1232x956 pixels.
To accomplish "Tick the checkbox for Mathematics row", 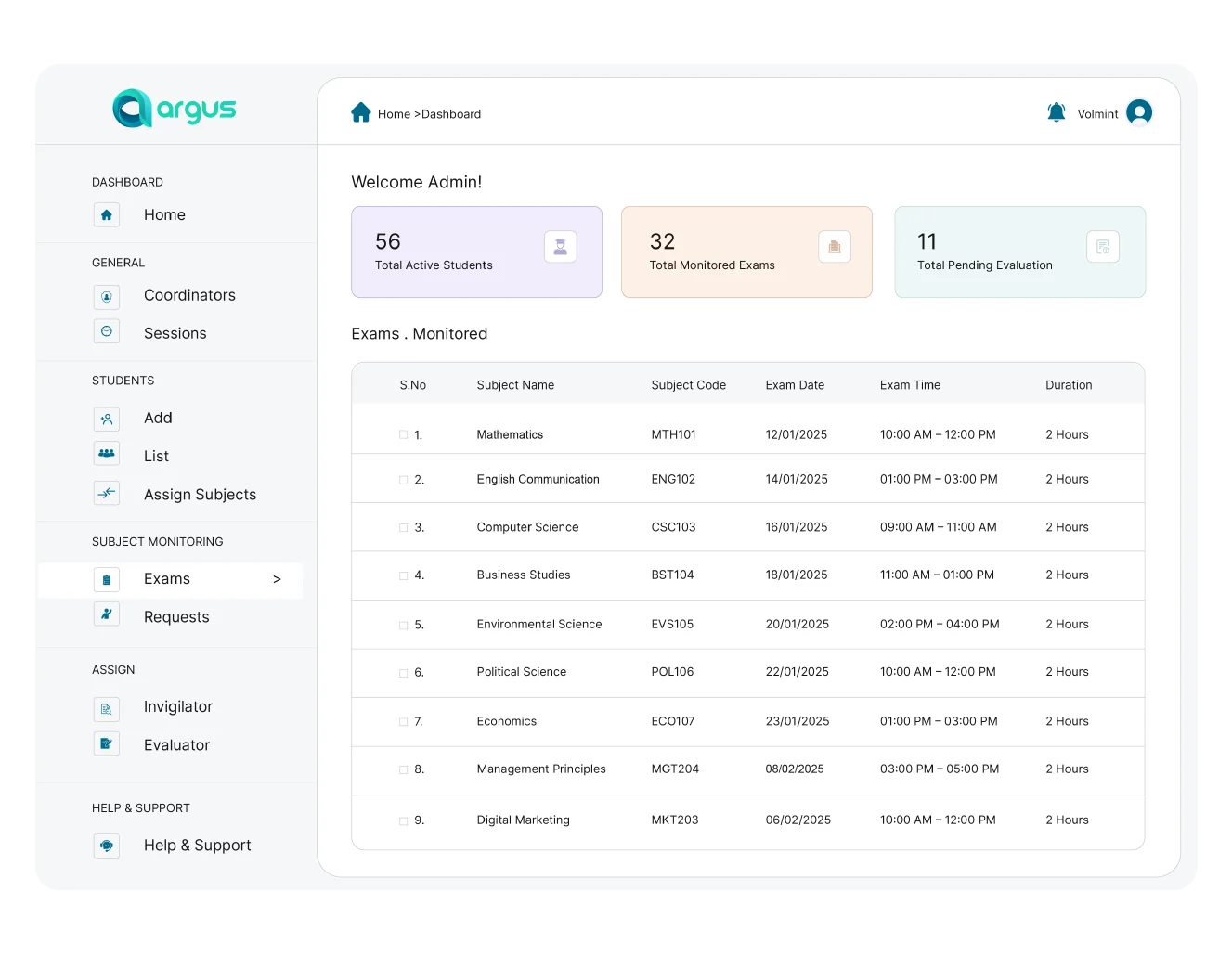I will click(x=404, y=434).
